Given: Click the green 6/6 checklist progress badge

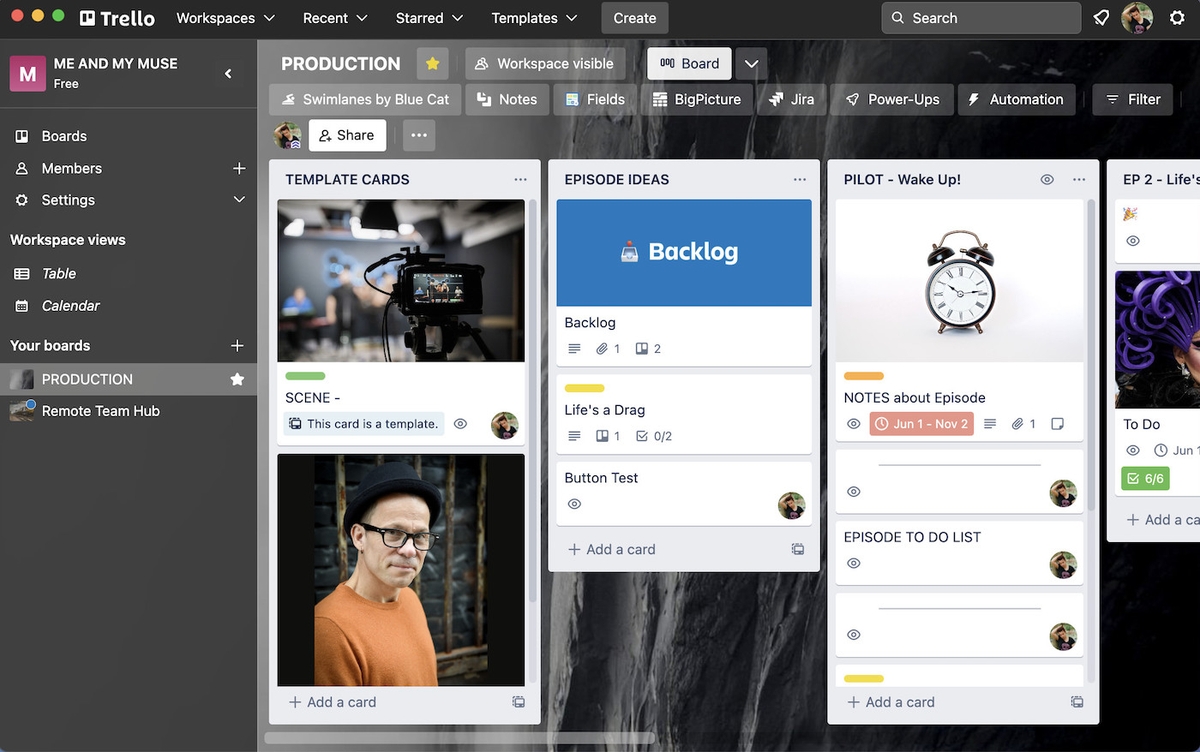Looking at the screenshot, I should coord(1144,478).
